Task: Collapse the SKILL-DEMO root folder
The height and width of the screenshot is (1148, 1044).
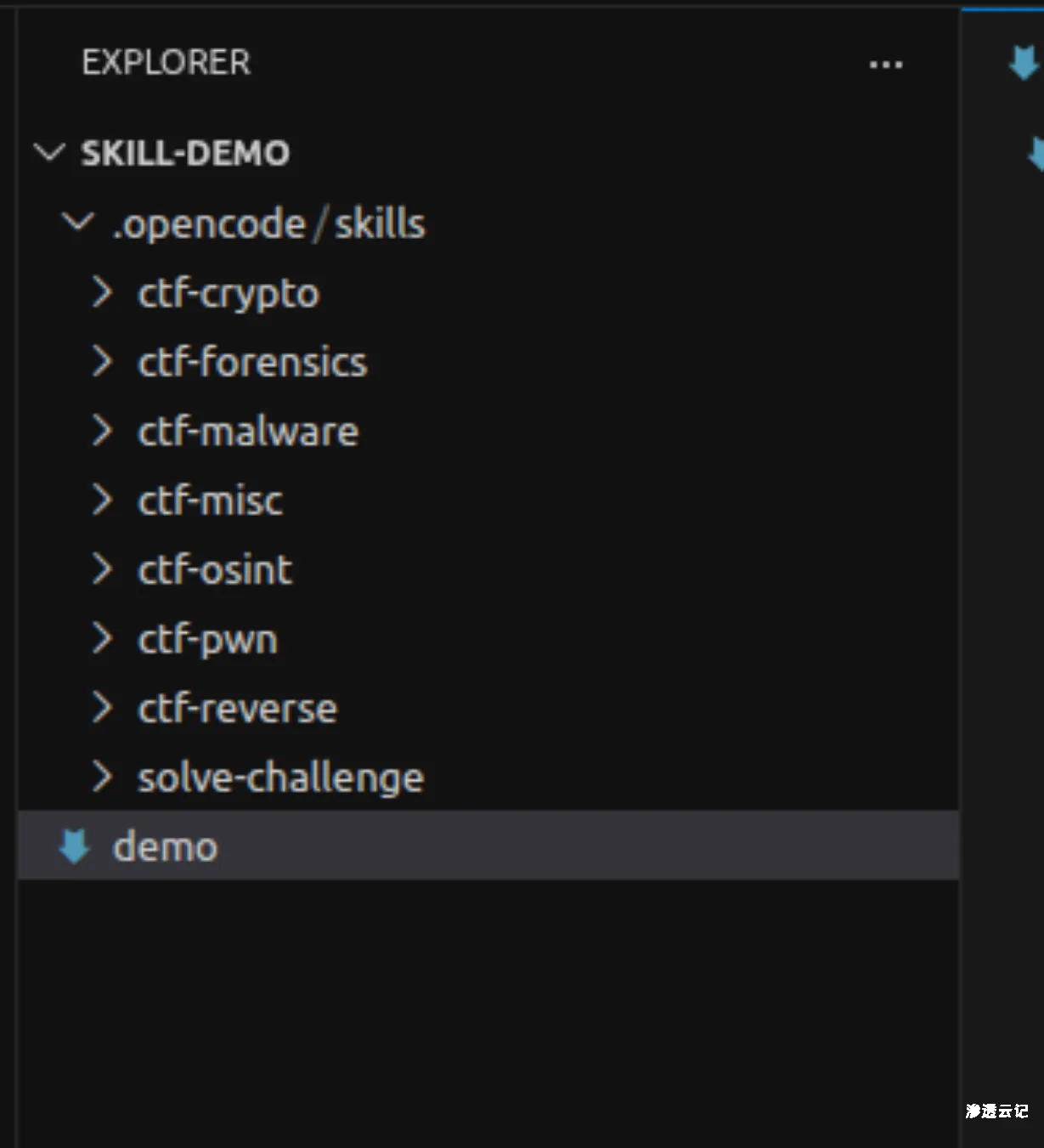Action: pyautogui.click(x=49, y=153)
